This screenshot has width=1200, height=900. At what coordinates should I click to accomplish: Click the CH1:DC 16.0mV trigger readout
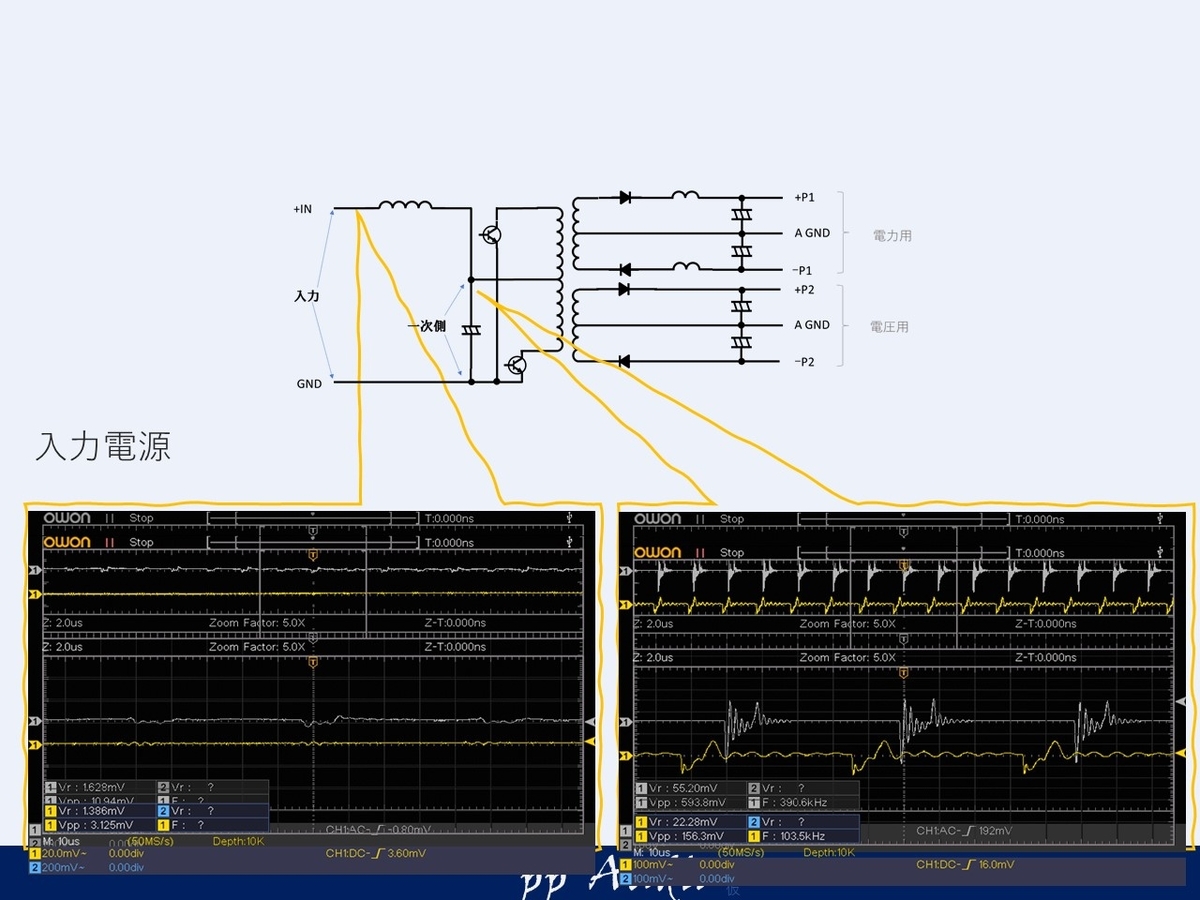(x=965, y=864)
